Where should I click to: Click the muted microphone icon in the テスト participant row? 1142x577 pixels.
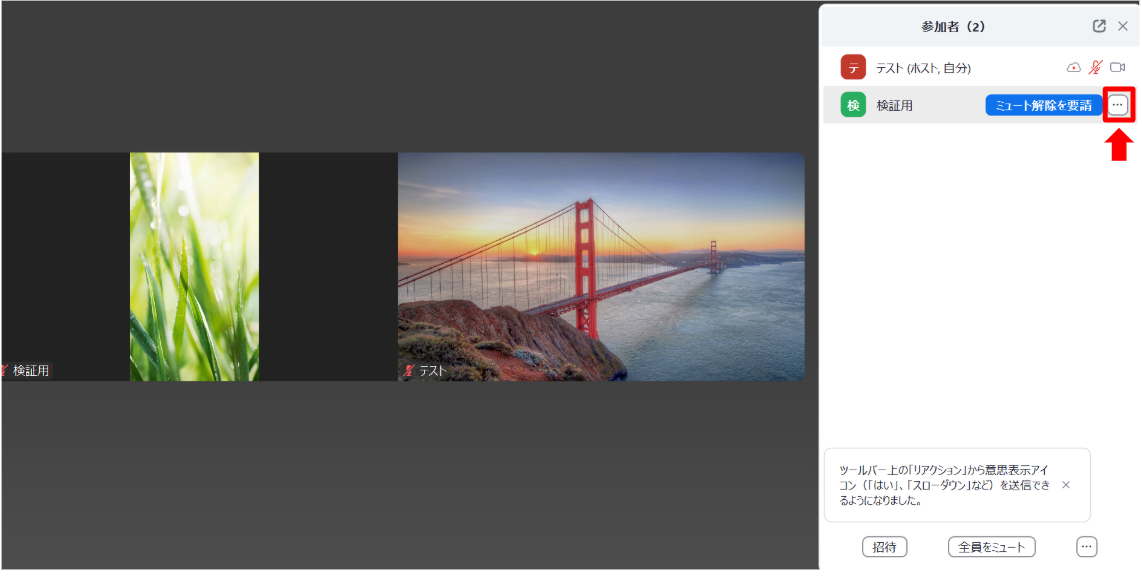click(1095, 68)
